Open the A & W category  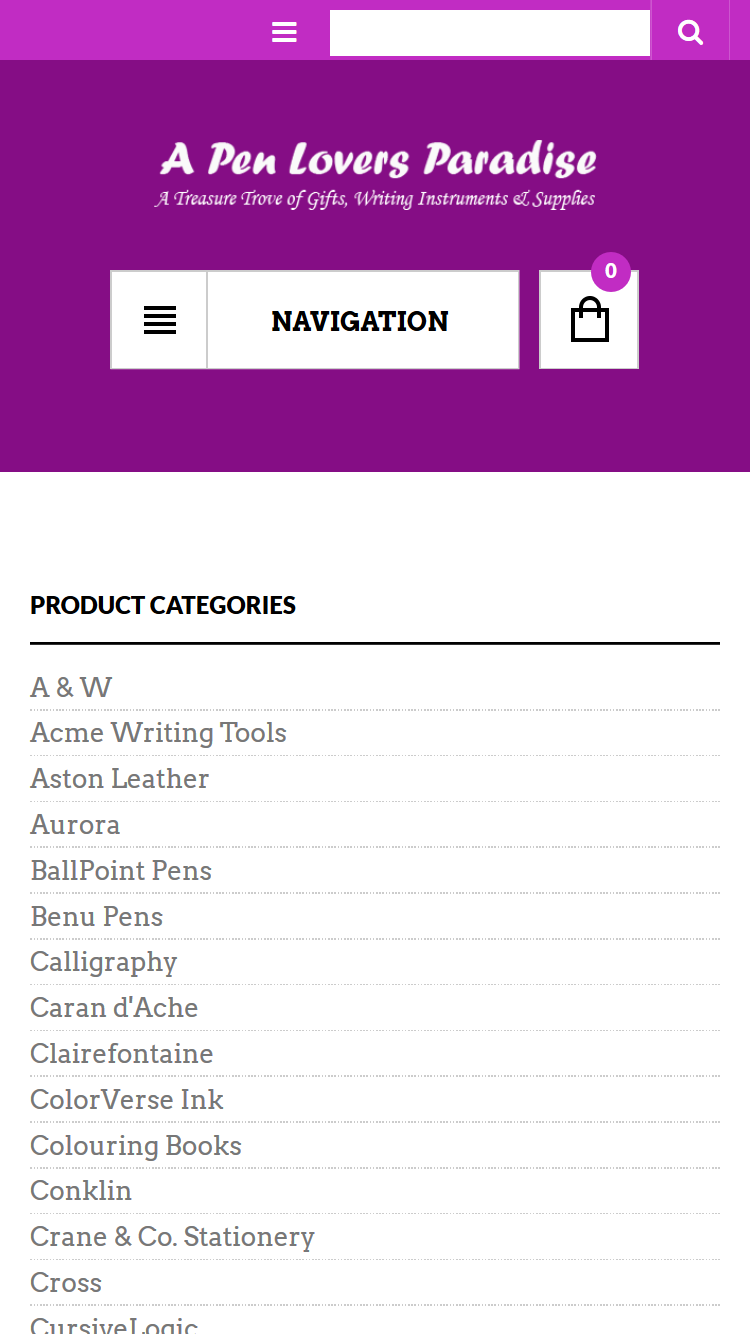pos(71,687)
